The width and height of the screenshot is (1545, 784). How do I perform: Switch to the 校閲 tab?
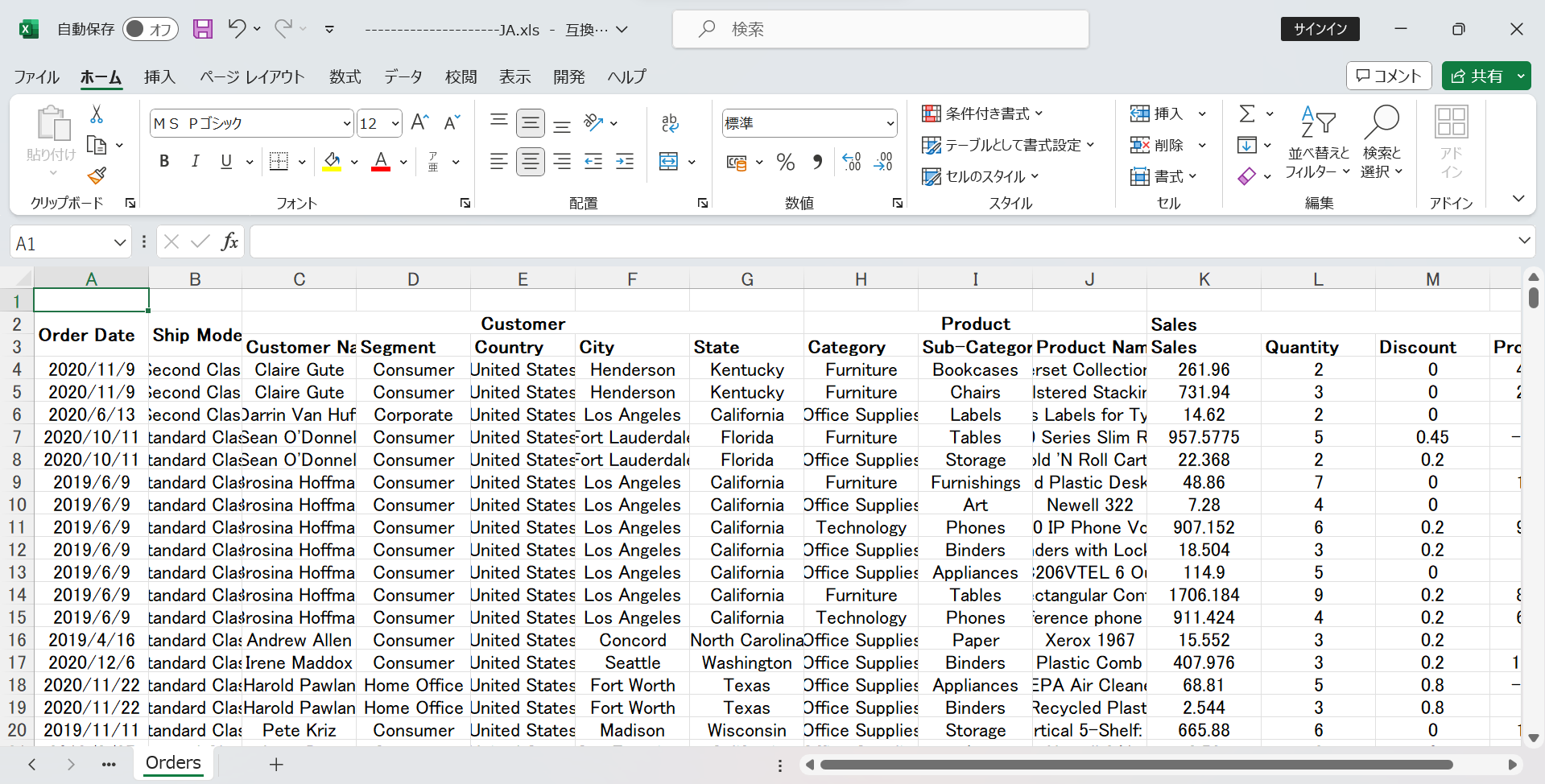[x=461, y=76]
